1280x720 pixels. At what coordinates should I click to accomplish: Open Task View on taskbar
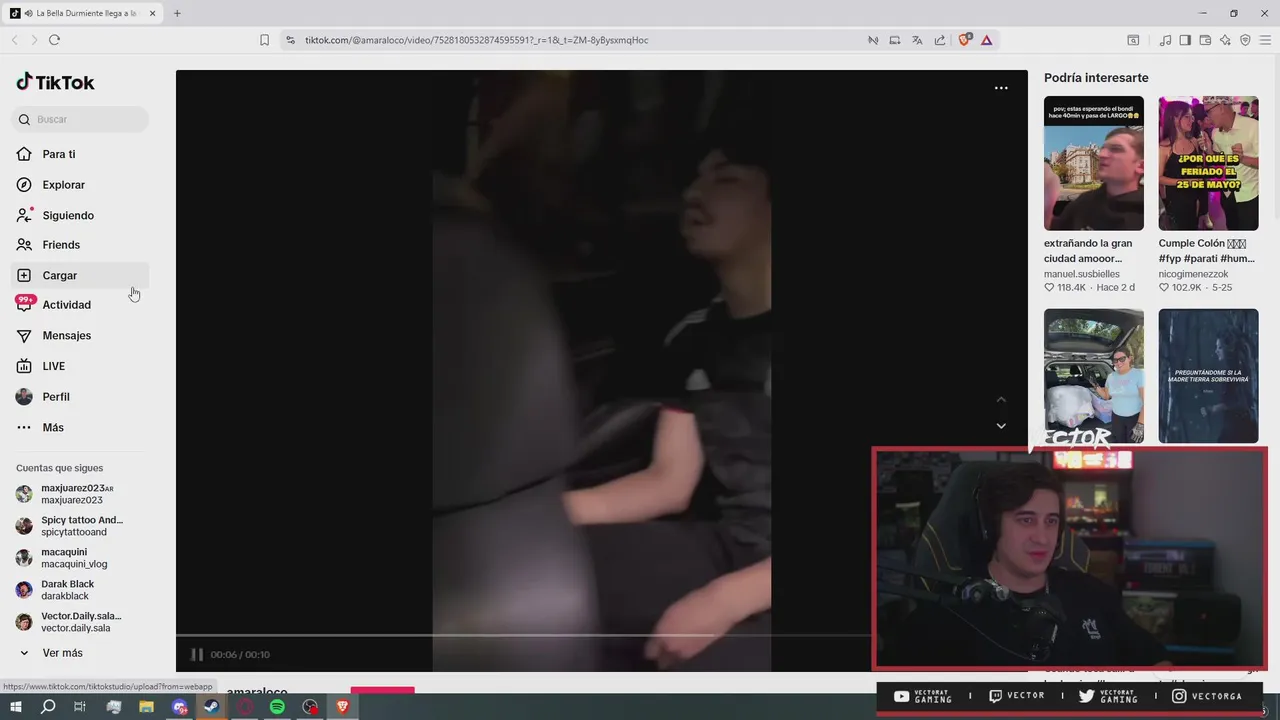tap(80, 707)
